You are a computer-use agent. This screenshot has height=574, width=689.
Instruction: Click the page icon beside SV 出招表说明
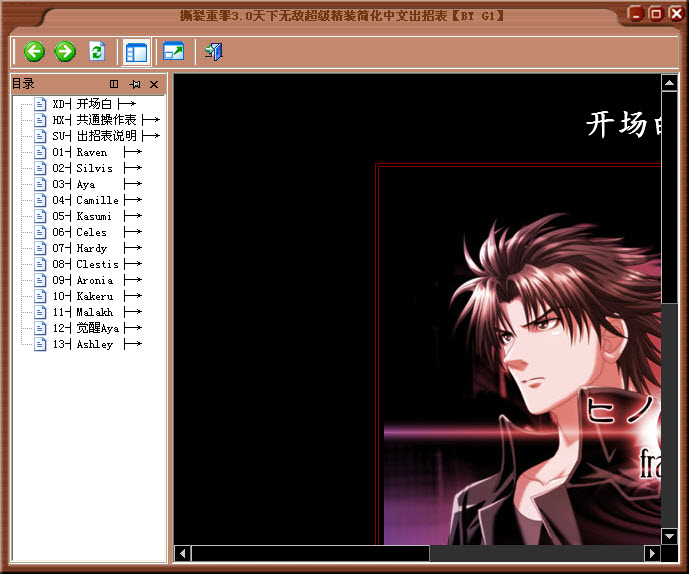(x=40, y=136)
